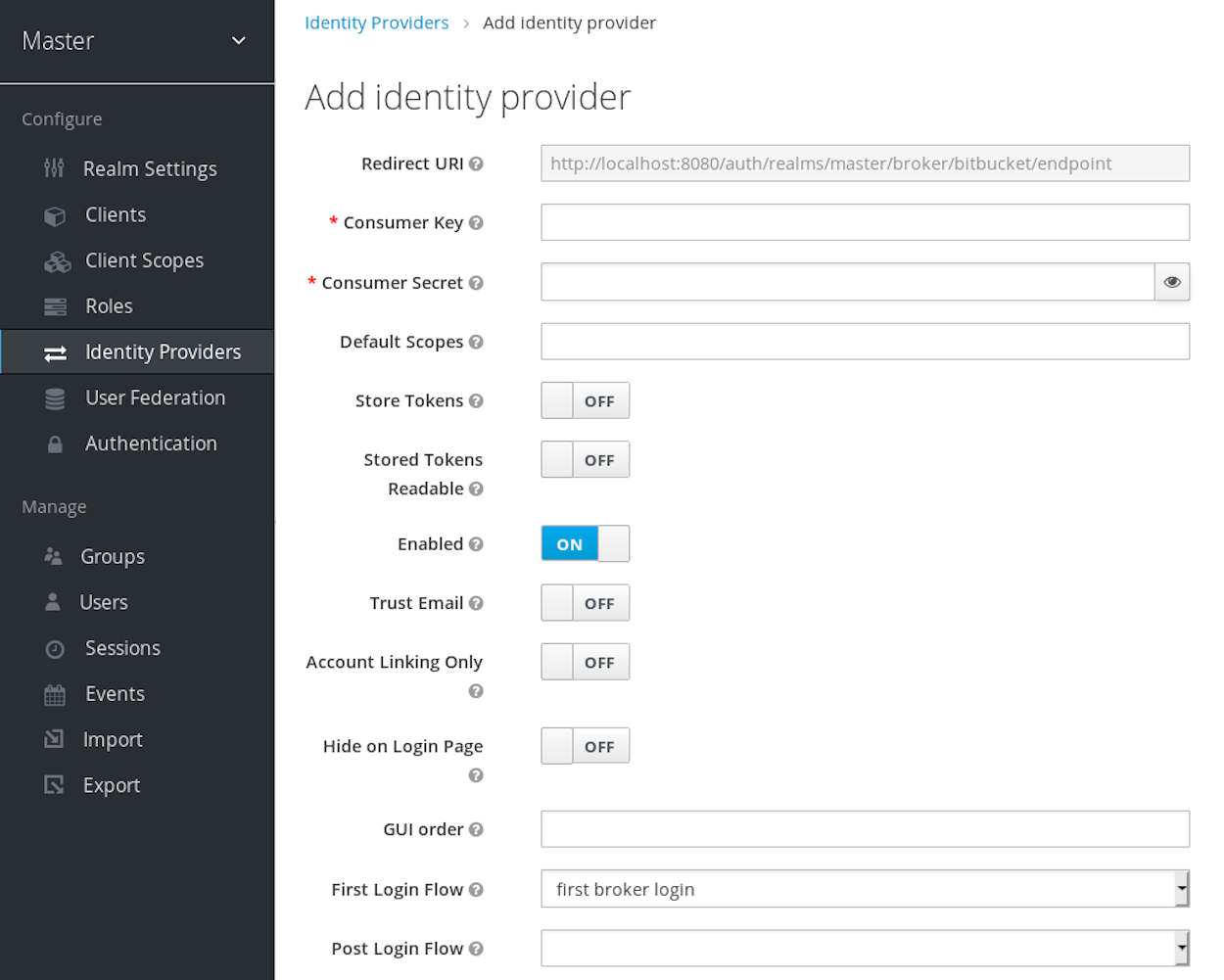This screenshot has height=980, width=1224.
Task: Click the Roles list icon
Action: click(x=55, y=306)
